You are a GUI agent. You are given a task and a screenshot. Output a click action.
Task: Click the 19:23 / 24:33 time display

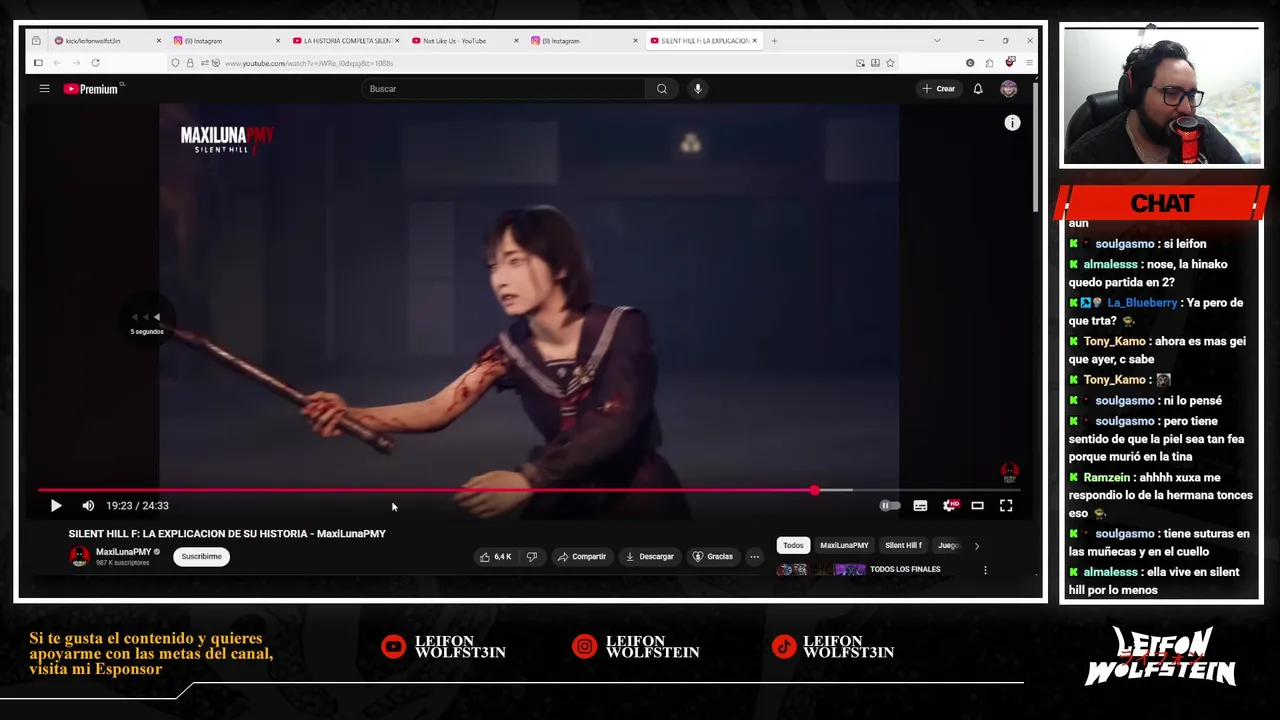pos(137,506)
